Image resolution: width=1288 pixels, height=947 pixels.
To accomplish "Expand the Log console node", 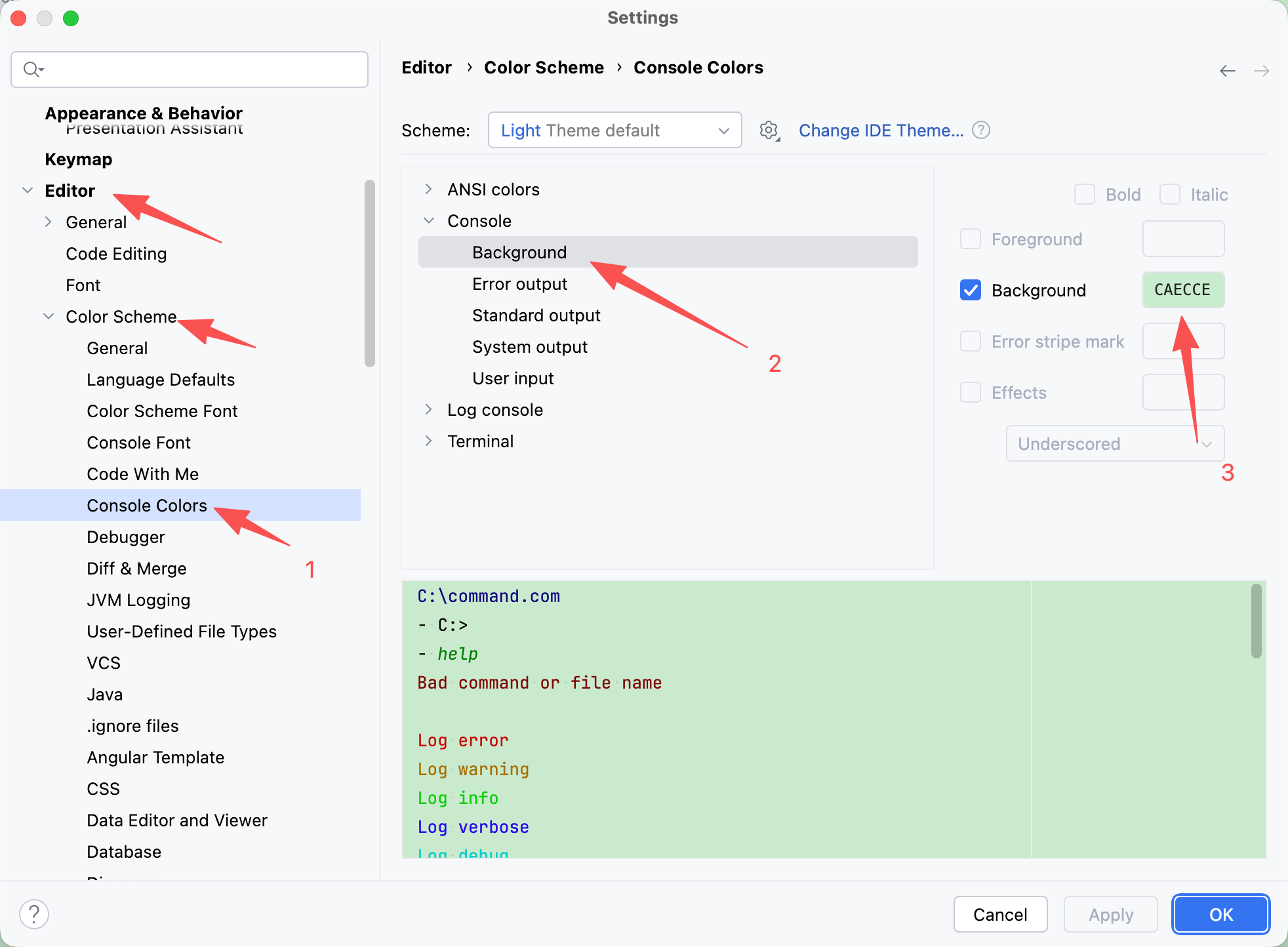I will pos(428,410).
